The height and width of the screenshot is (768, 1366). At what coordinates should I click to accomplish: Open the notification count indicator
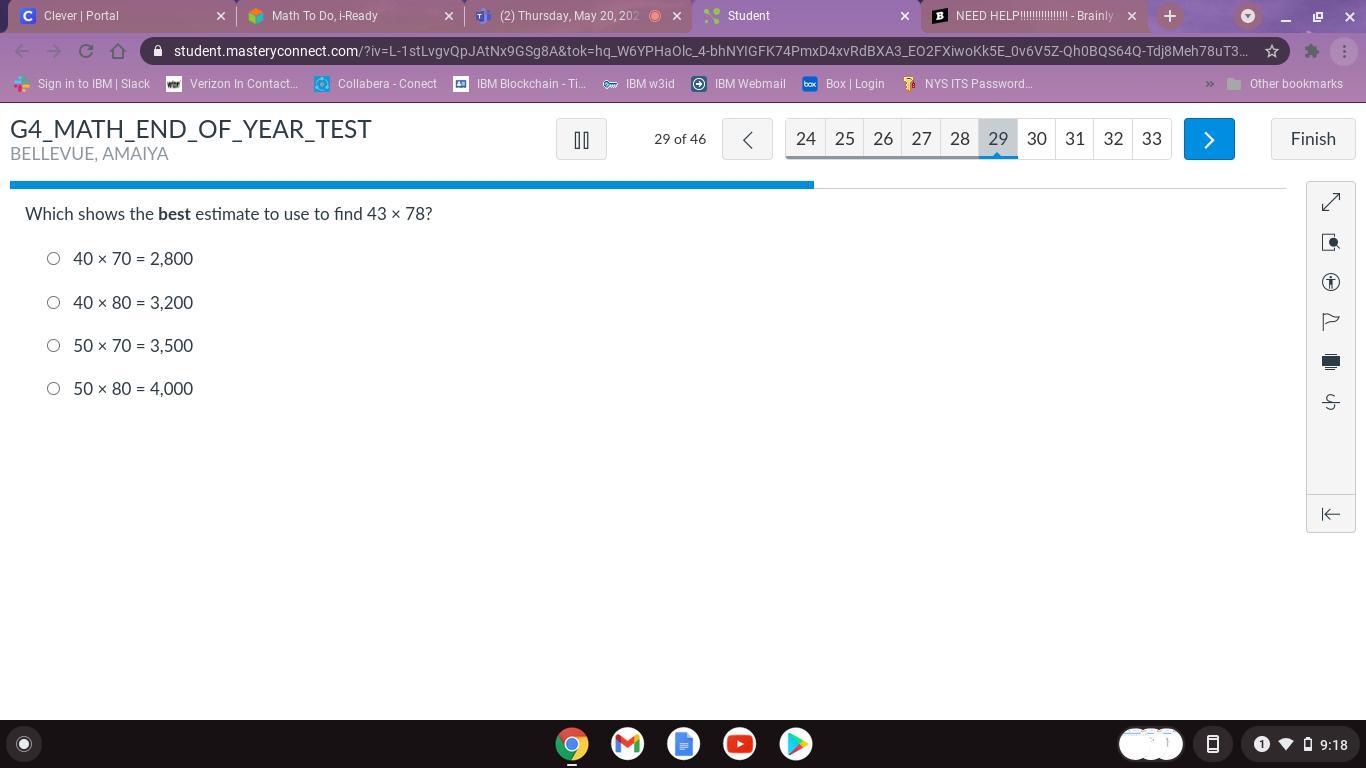(1262, 744)
